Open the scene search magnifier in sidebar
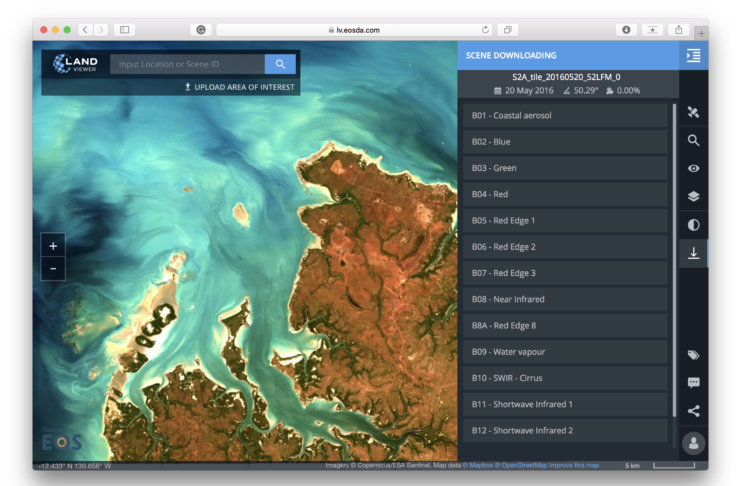 coord(693,141)
